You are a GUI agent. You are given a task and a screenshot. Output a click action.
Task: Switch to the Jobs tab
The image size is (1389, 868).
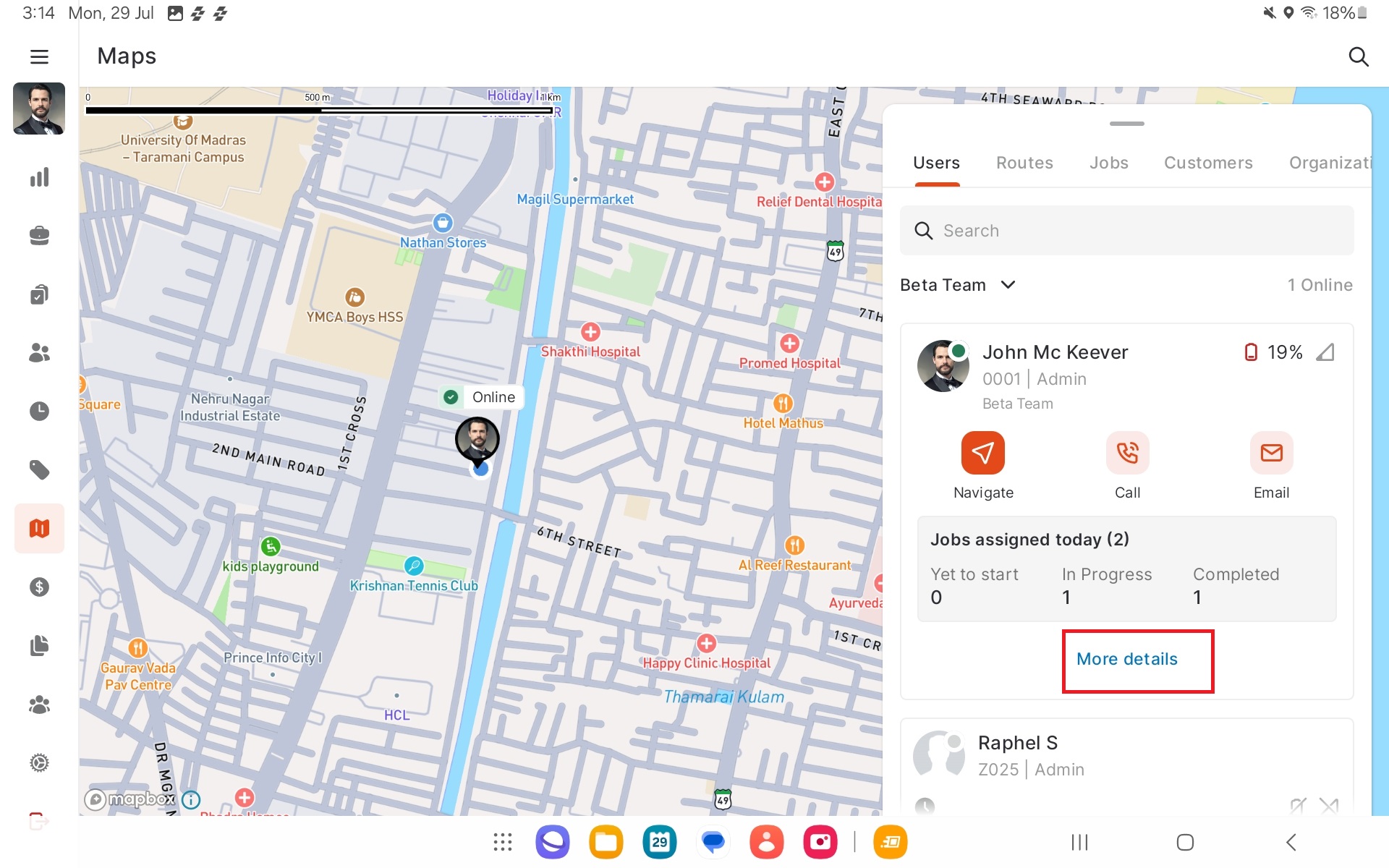coord(1108,163)
